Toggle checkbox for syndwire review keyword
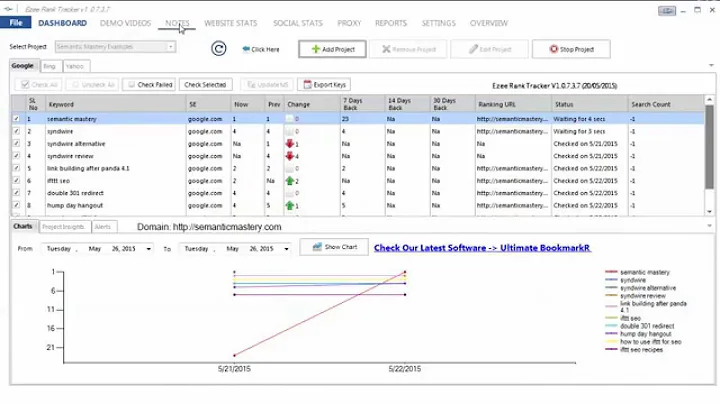The image size is (720, 404). [17, 156]
